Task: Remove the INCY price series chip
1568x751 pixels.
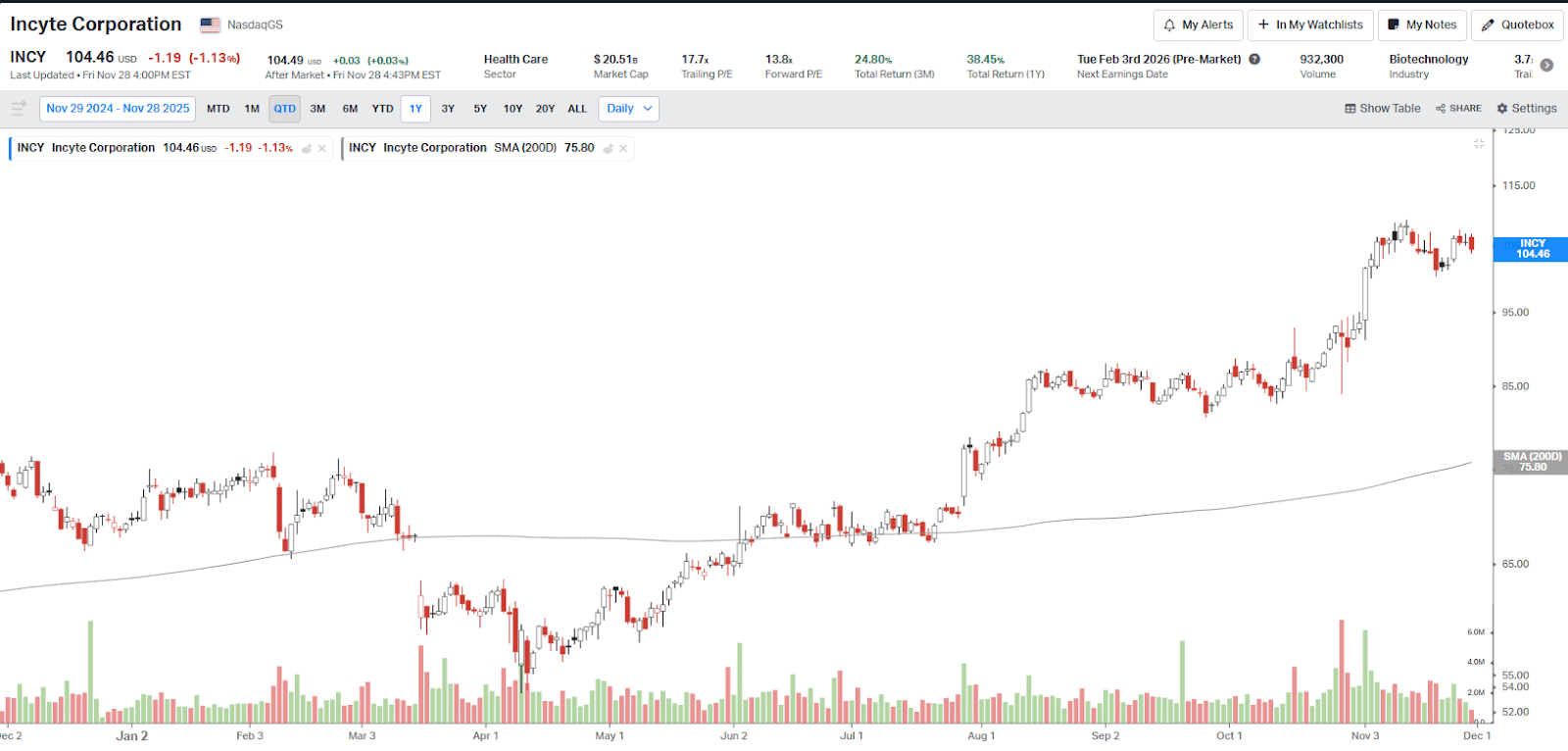Action: coord(321,149)
